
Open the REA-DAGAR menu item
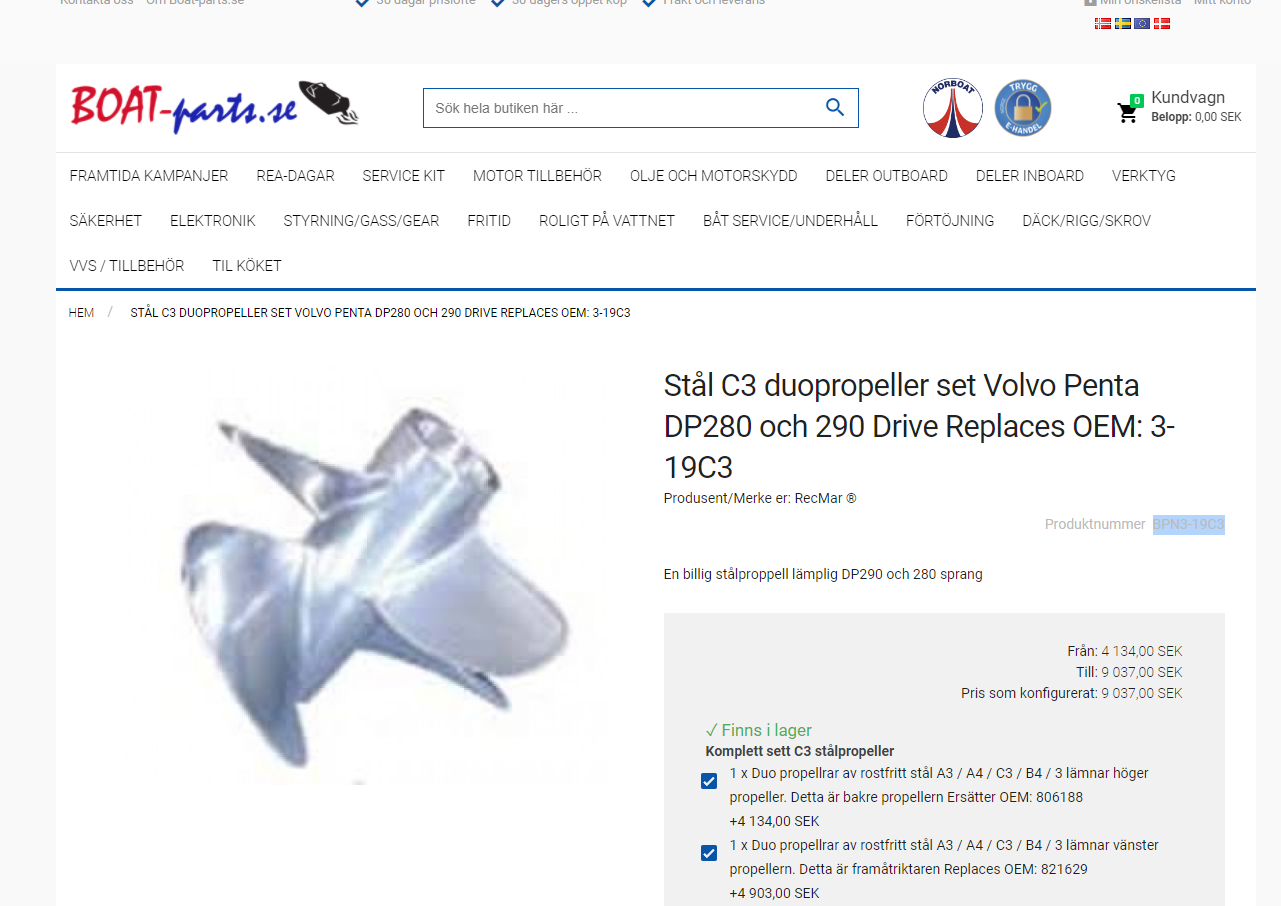(295, 176)
